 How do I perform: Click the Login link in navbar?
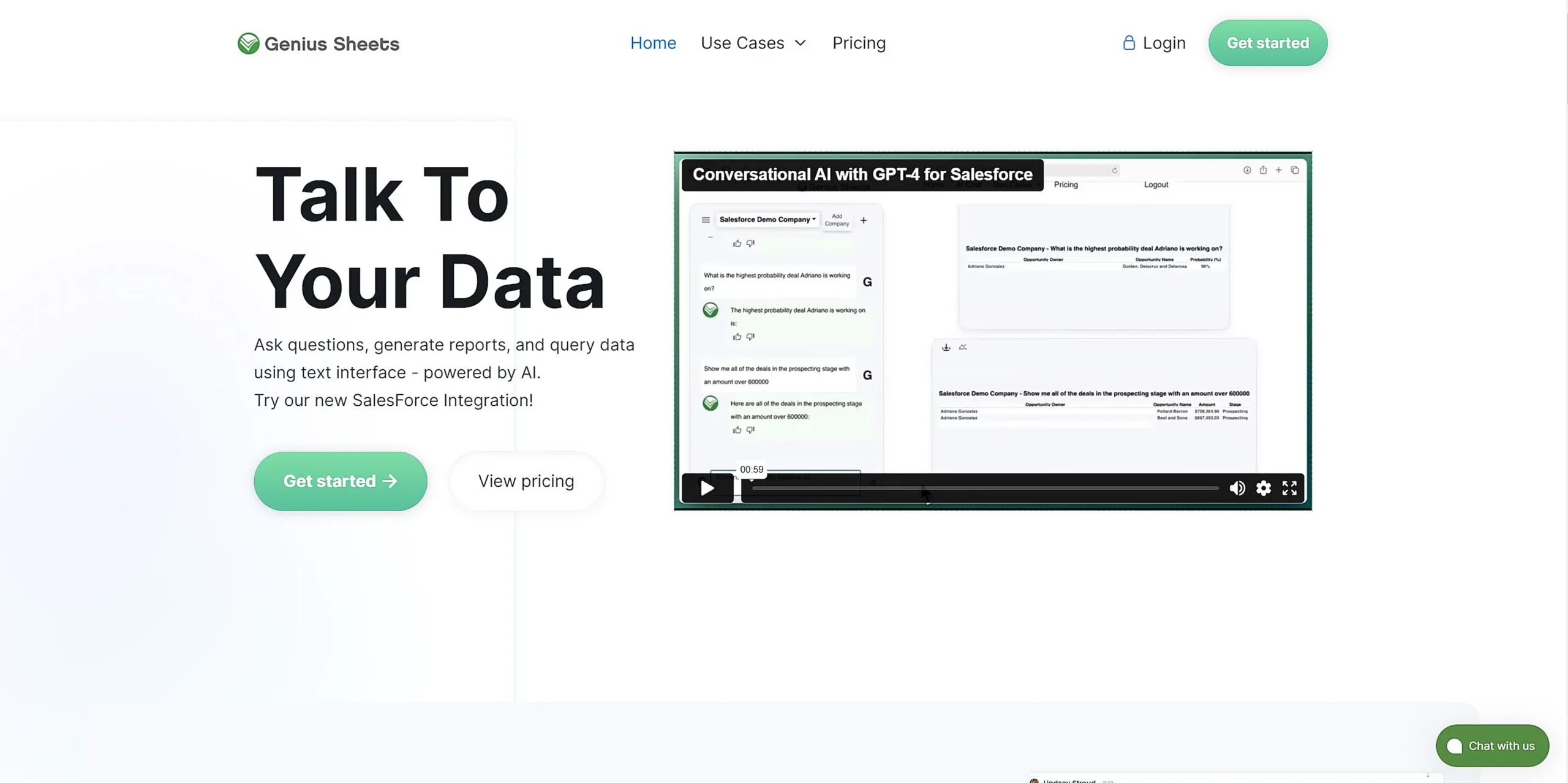[x=1153, y=42]
